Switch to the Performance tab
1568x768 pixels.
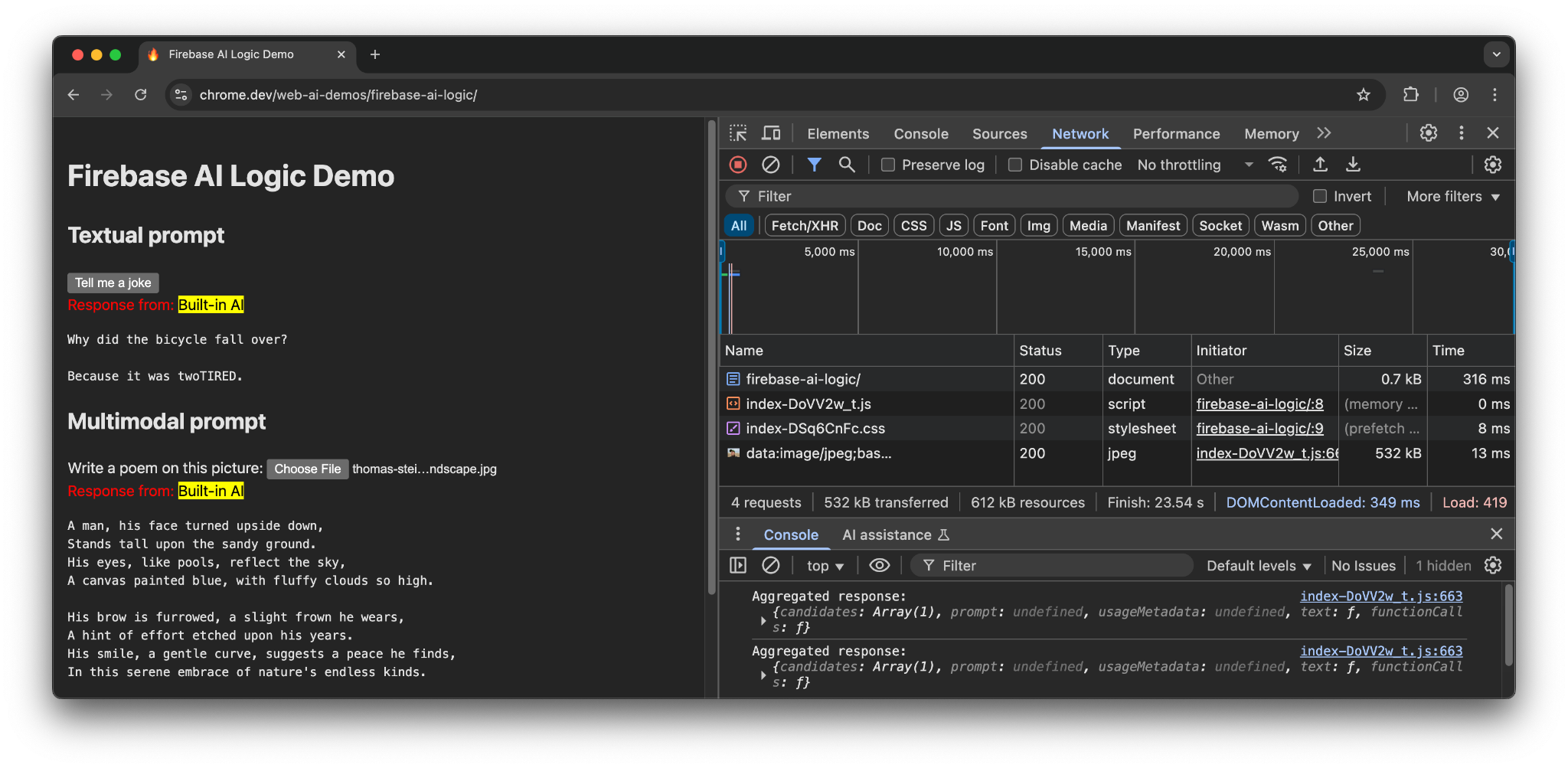(1176, 133)
